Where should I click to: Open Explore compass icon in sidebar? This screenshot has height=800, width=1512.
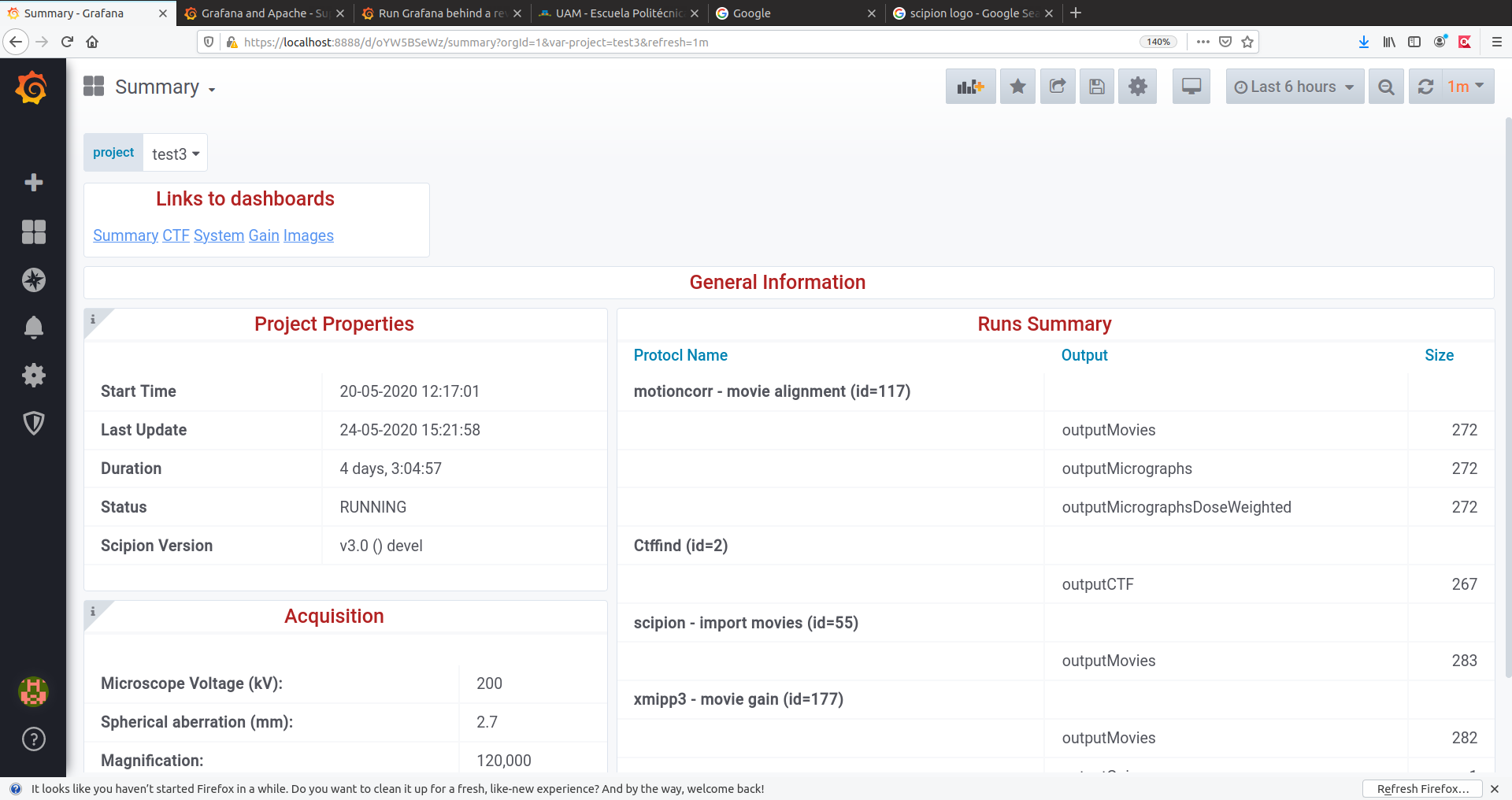33,280
